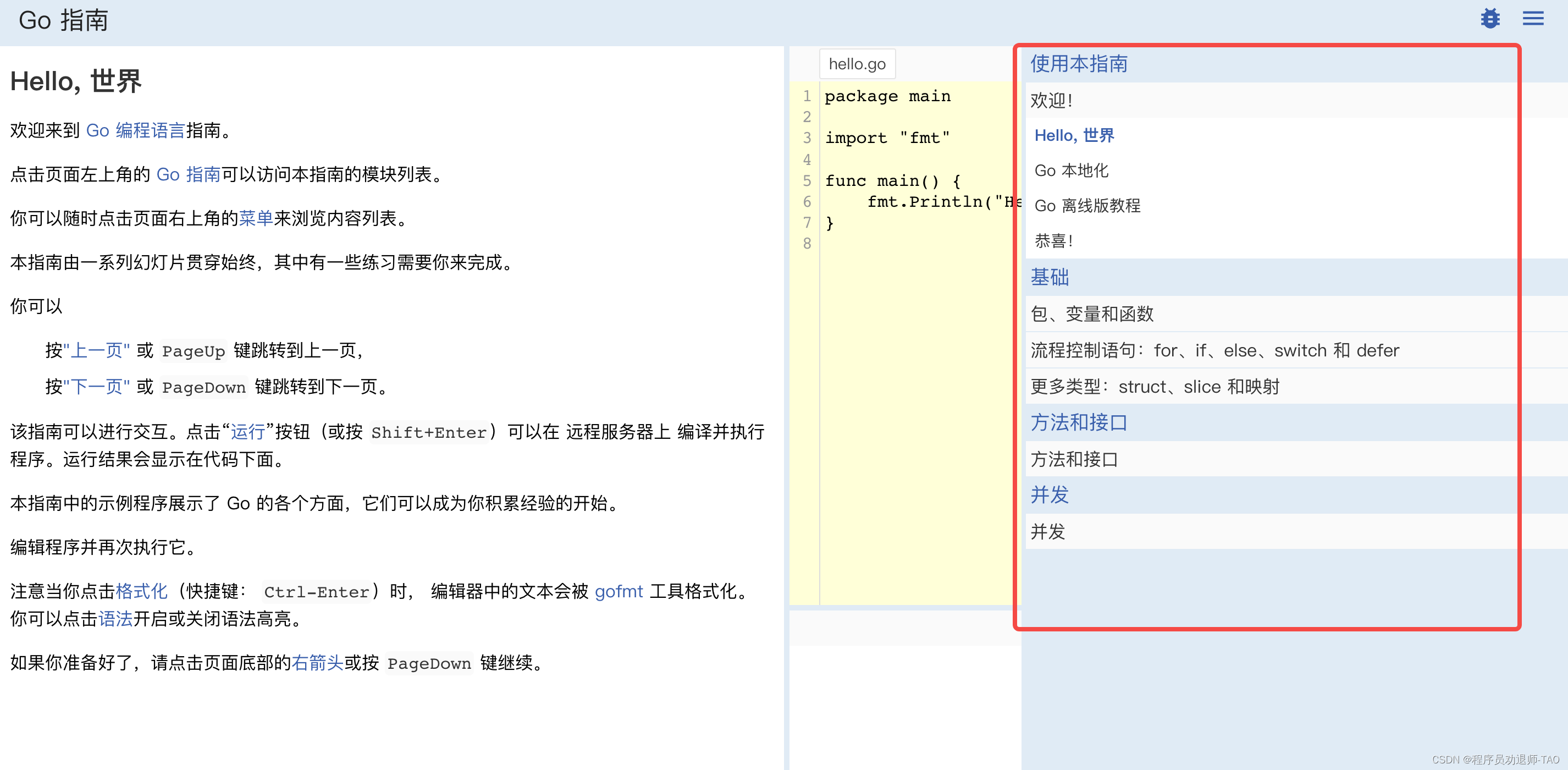1568x770 pixels.
Task: Open the hamburger menu icon
Action: pyautogui.click(x=1533, y=19)
